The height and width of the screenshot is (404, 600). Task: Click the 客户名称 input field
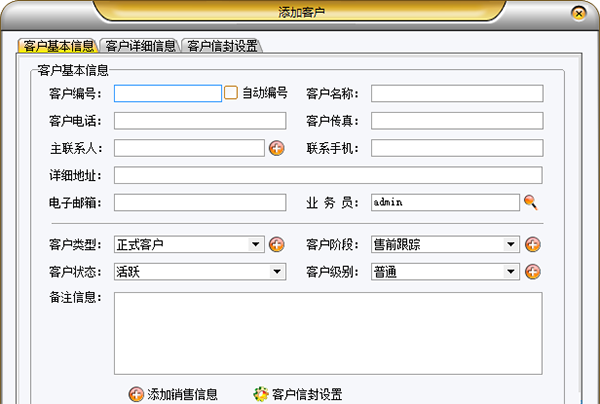[x=457, y=93]
